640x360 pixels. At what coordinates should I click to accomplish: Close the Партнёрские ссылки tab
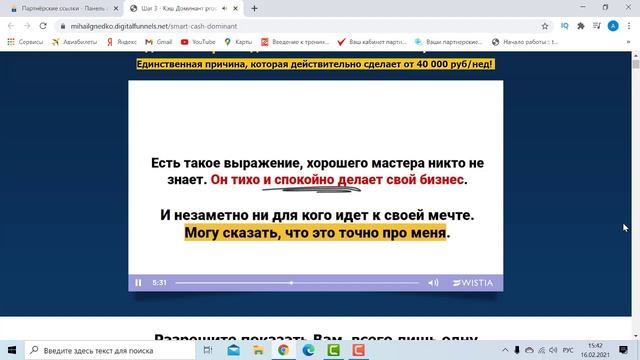click(116, 8)
